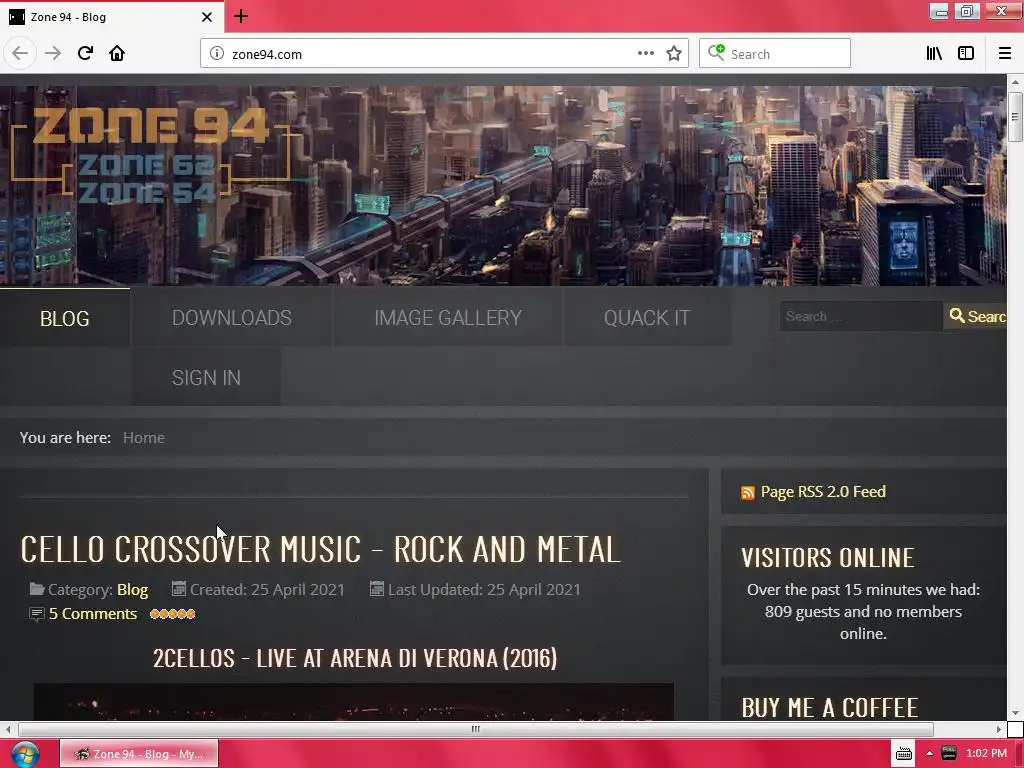
Task: Open the DOWNLOADS menu item
Action: click(x=232, y=317)
